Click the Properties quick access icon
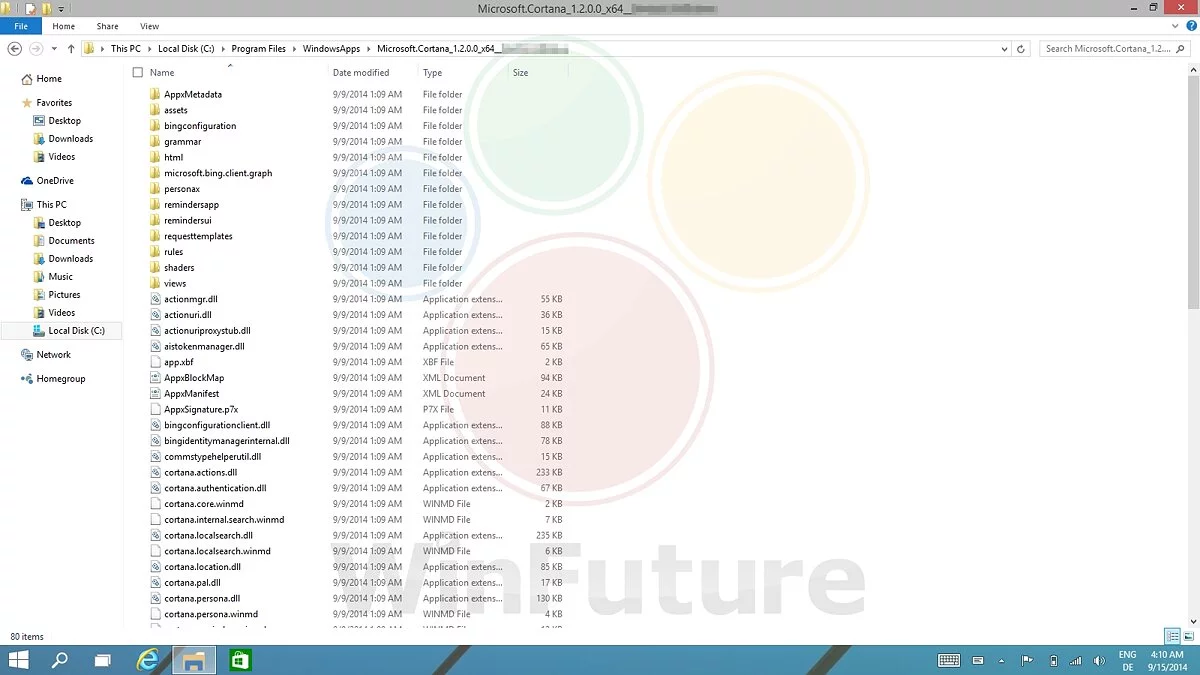This screenshot has height=675, width=1200. tap(31, 8)
